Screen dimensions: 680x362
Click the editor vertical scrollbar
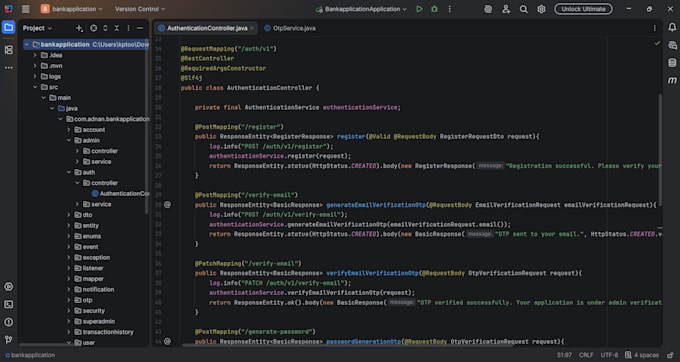pos(660,150)
